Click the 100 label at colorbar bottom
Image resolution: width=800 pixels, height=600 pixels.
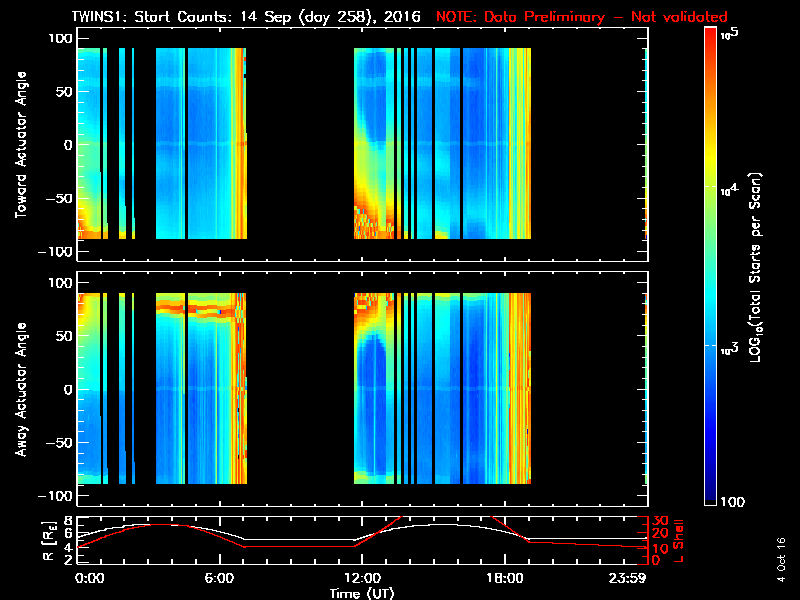pyautogui.click(x=736, y=501)
